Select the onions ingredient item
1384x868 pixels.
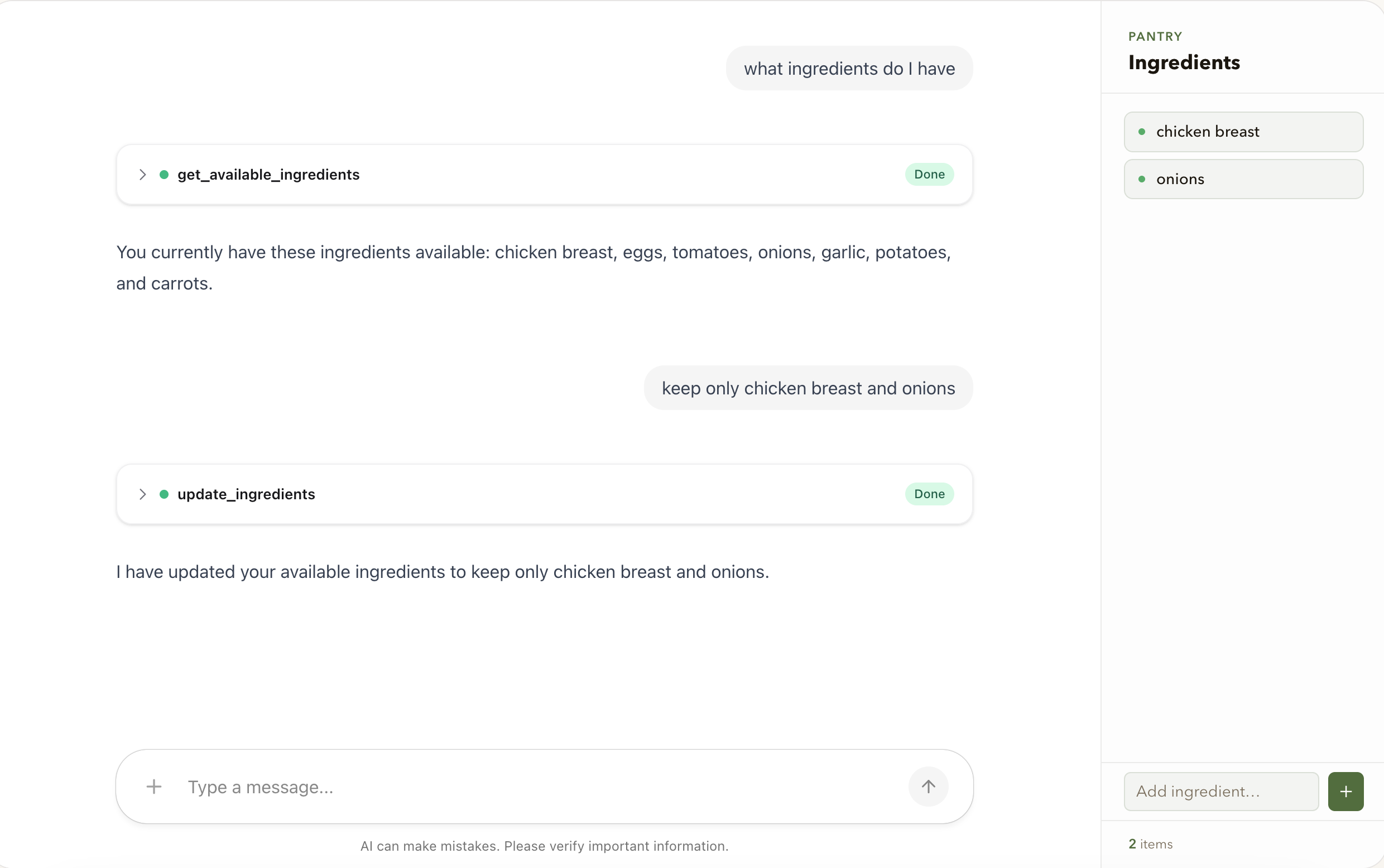coord(1243,179)
